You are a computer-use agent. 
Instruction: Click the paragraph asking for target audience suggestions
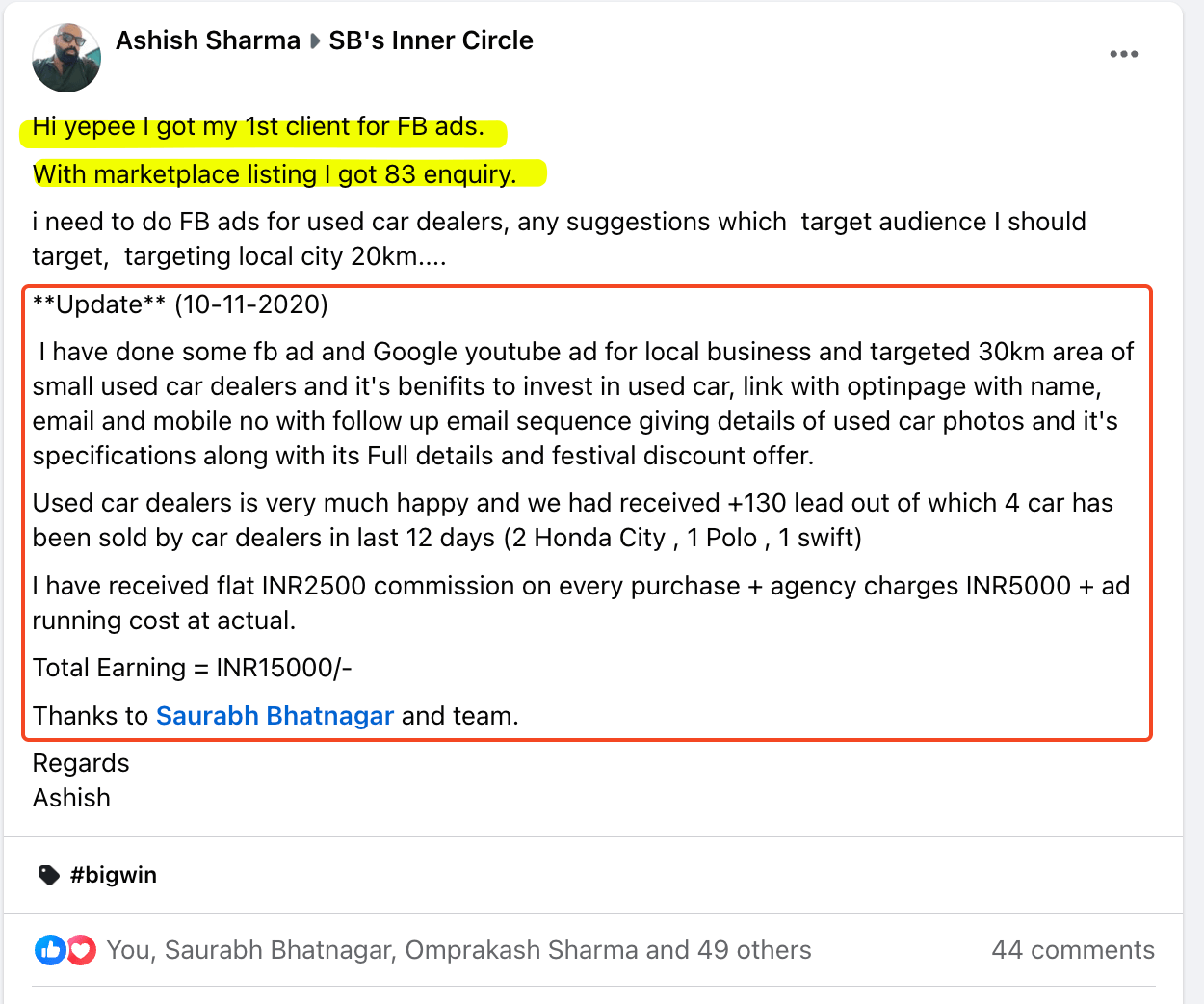point(559,239)
